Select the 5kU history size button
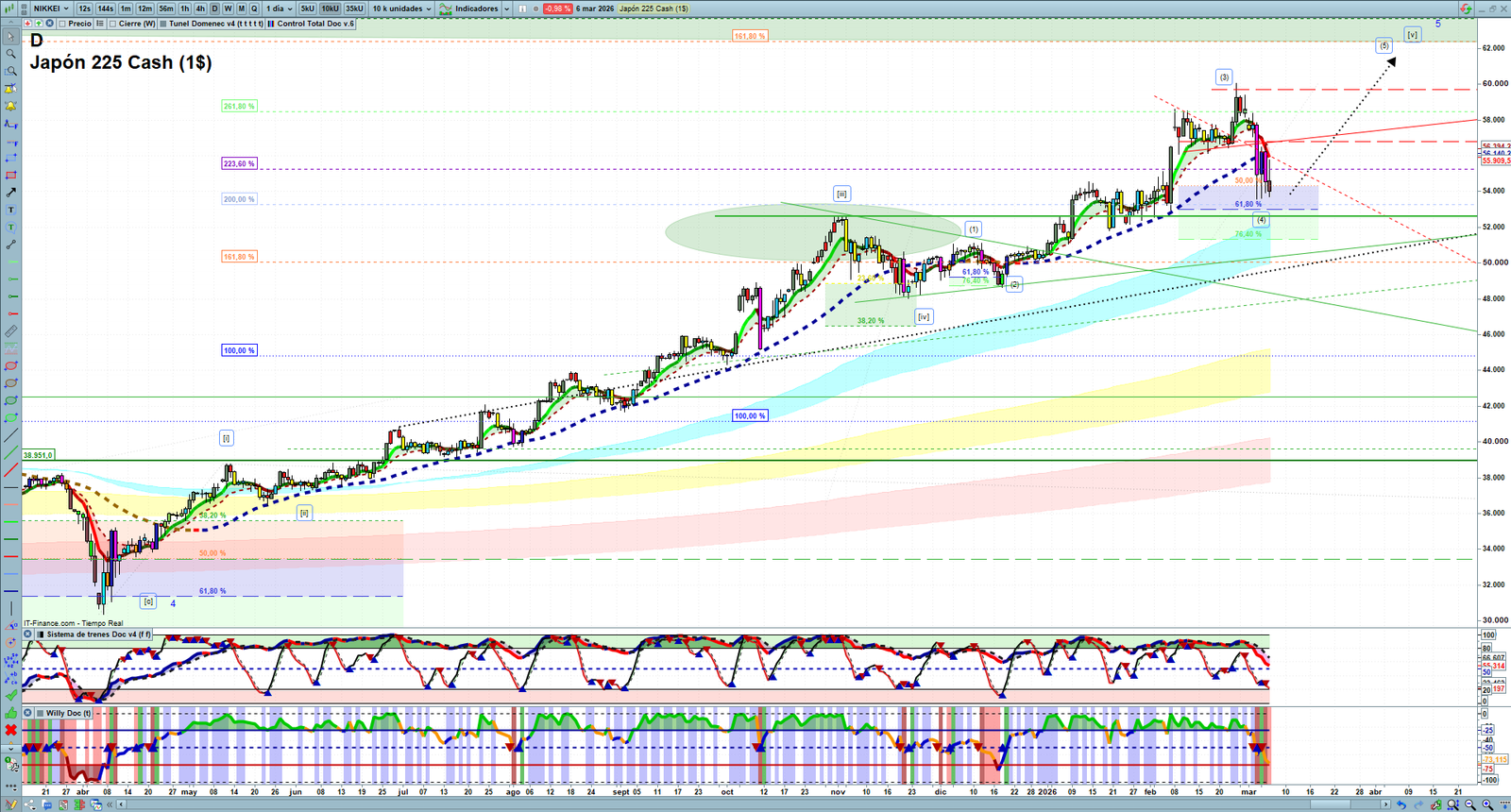Viewport: 1511px width, 812px height. [307, 8]
